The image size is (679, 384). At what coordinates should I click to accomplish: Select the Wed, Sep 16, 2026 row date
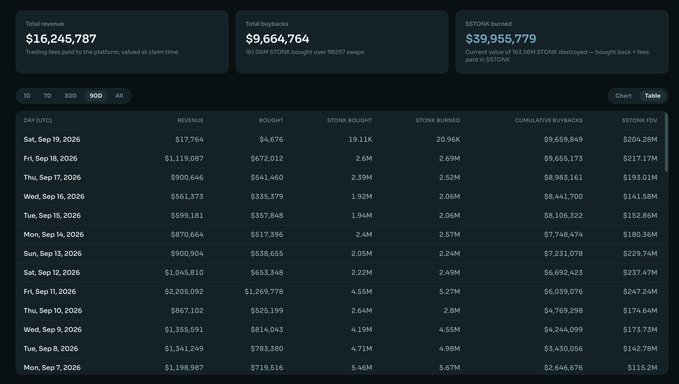[54, 197]
